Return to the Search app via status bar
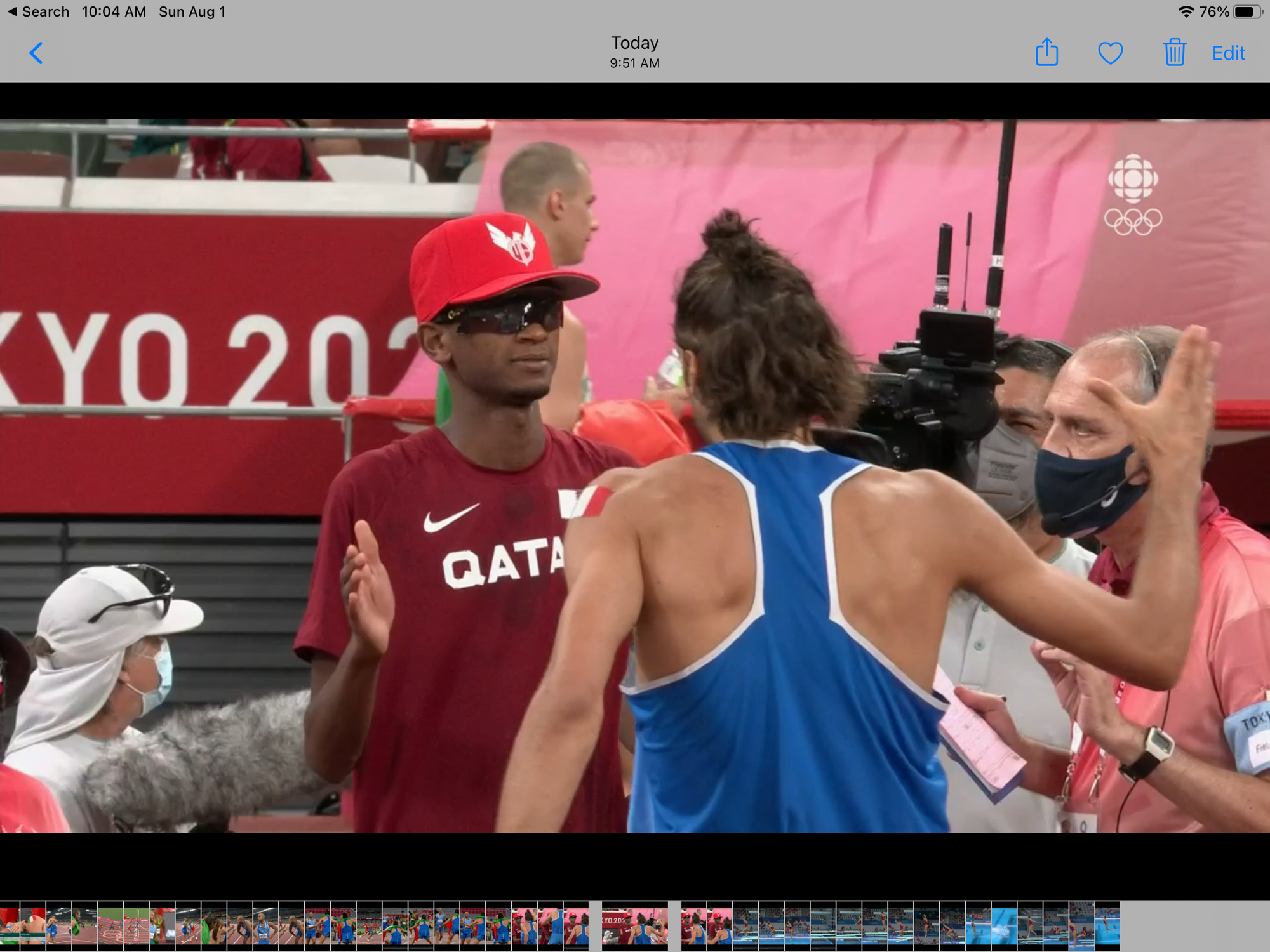 [38, 12]
